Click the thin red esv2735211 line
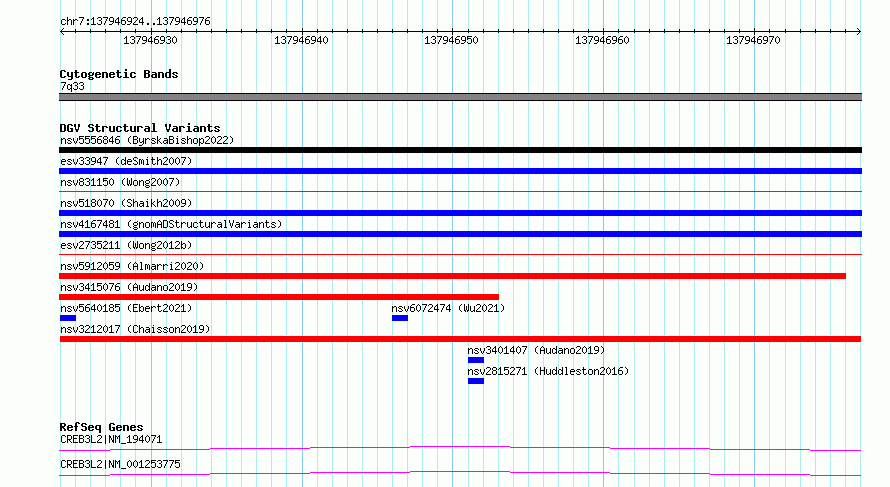The image size is (890, 487). pos(460,255)
